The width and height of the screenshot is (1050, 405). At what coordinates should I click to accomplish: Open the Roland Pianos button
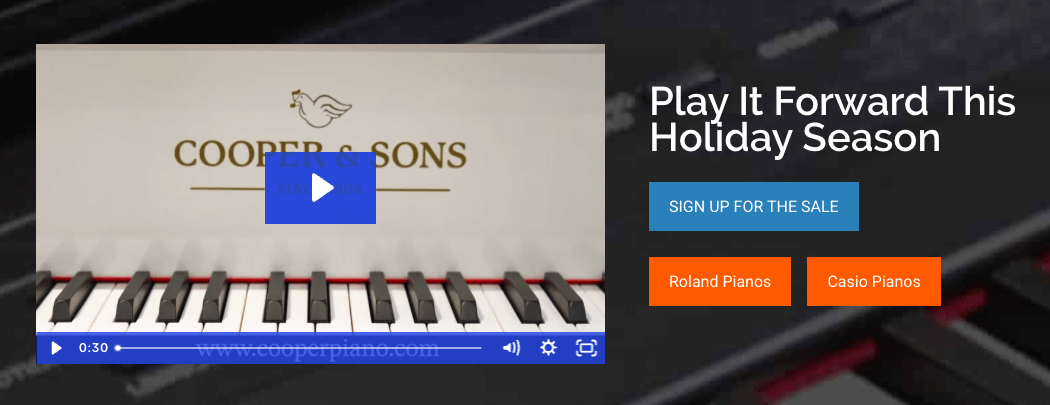[x=720, y=281]
